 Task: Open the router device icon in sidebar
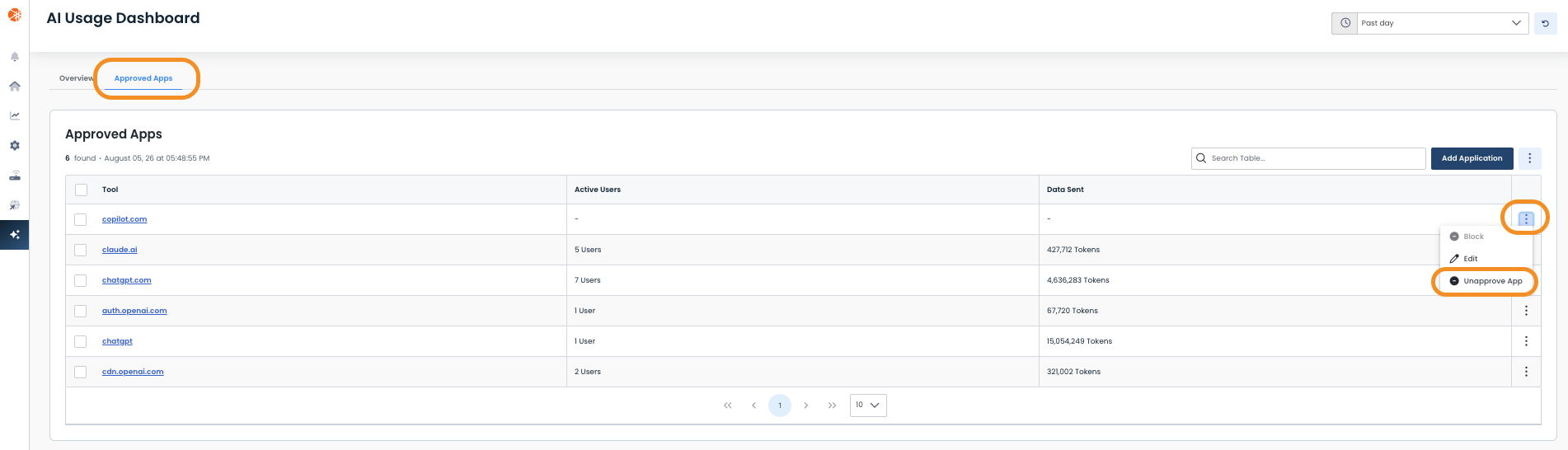15,176
